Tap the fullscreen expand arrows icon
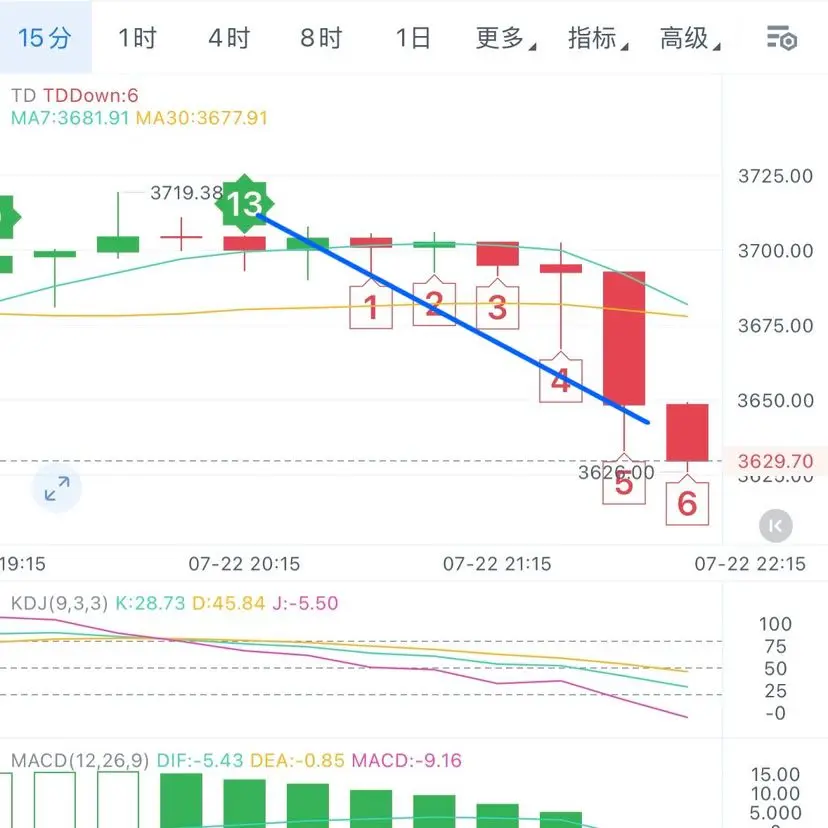828x828 pixels. point(57,488)
